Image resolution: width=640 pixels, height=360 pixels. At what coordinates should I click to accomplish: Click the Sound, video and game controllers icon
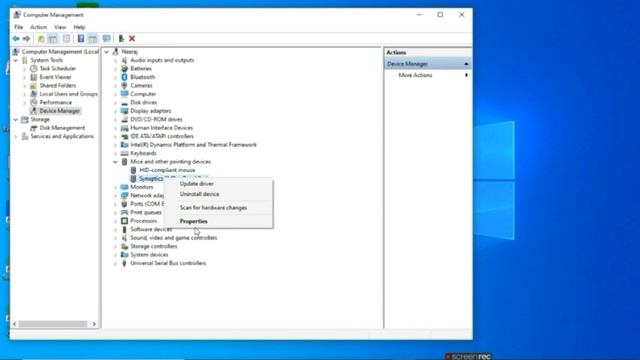pyautogui.click(x=124, y=238)
